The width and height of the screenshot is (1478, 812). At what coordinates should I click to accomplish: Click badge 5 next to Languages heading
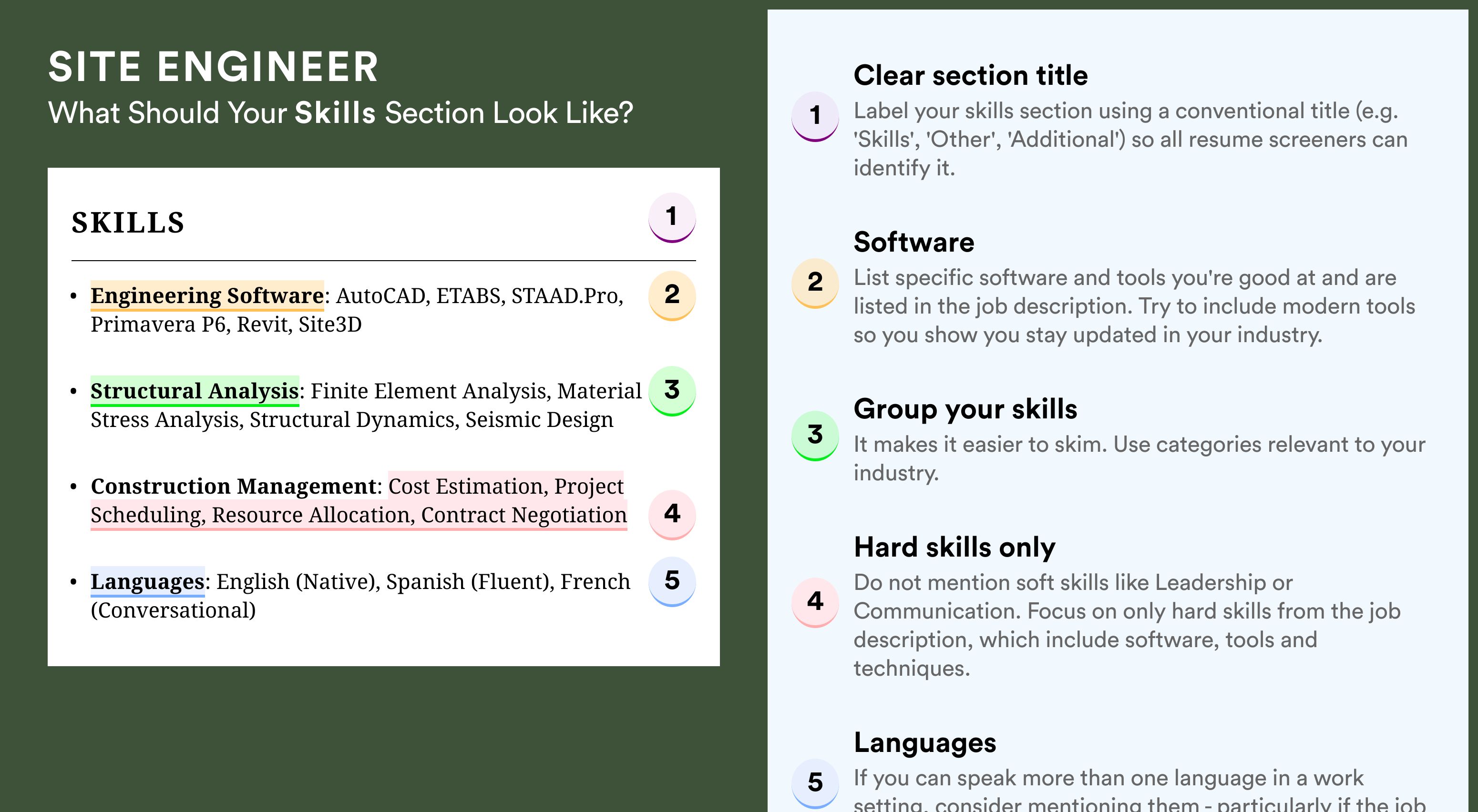[815, 783]
